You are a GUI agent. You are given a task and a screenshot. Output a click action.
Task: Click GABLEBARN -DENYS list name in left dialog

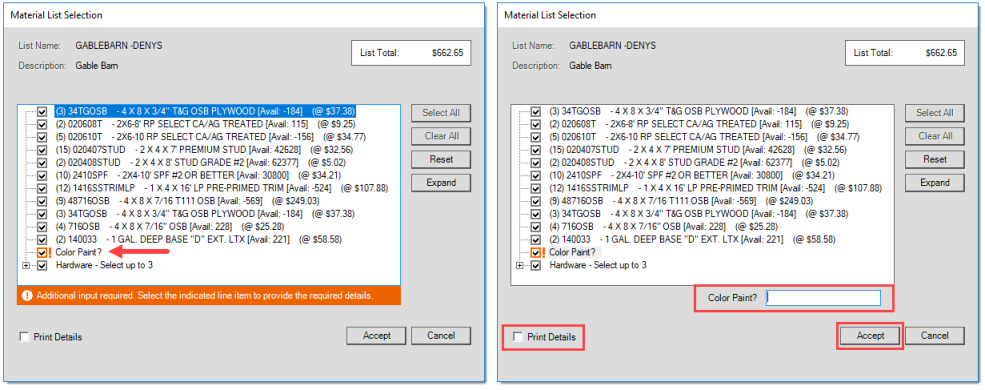coord(119,46)
